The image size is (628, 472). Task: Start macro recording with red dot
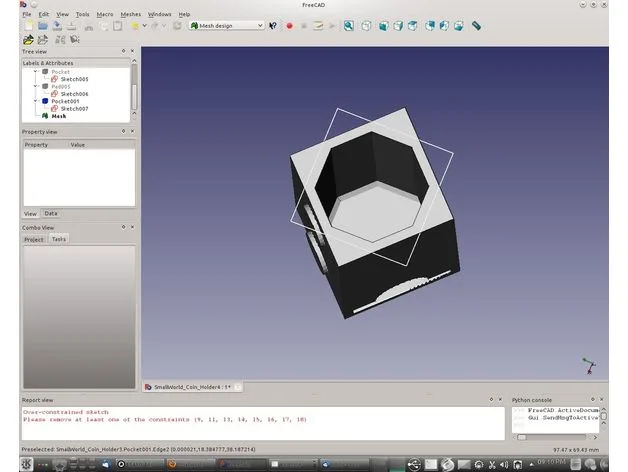pyautogui.click(x=289, y=26)
